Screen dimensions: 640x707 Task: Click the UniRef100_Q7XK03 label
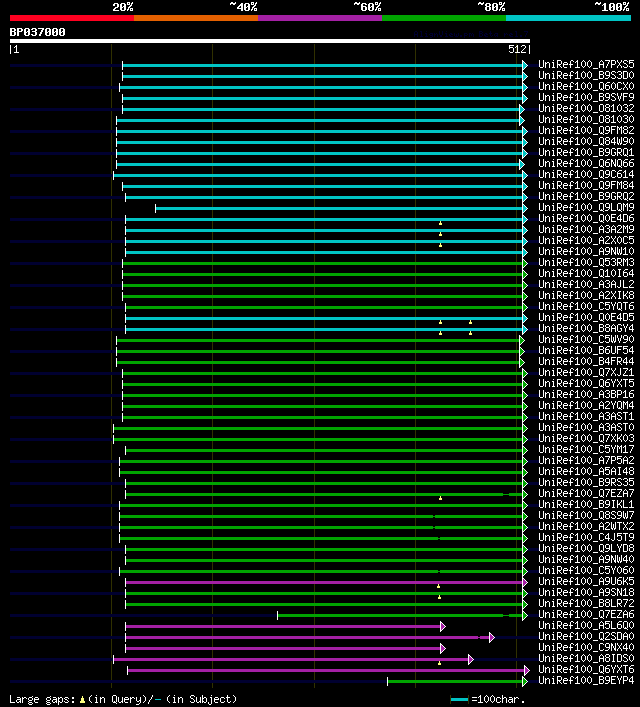point(586,438)
